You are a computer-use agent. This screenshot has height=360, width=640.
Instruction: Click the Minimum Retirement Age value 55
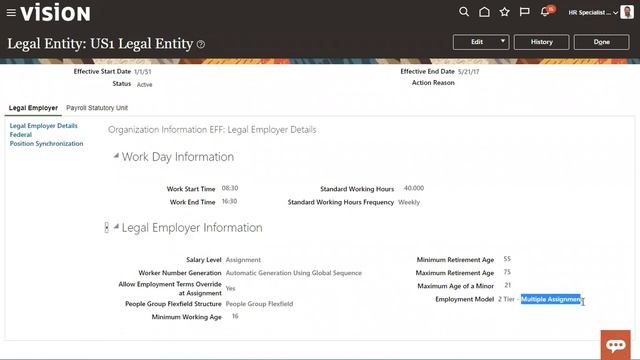click(x=507, y=259)
